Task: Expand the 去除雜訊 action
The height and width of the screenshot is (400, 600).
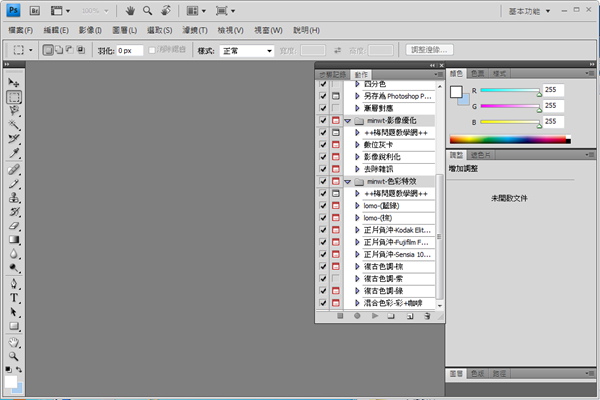Action: click(358, 169)
